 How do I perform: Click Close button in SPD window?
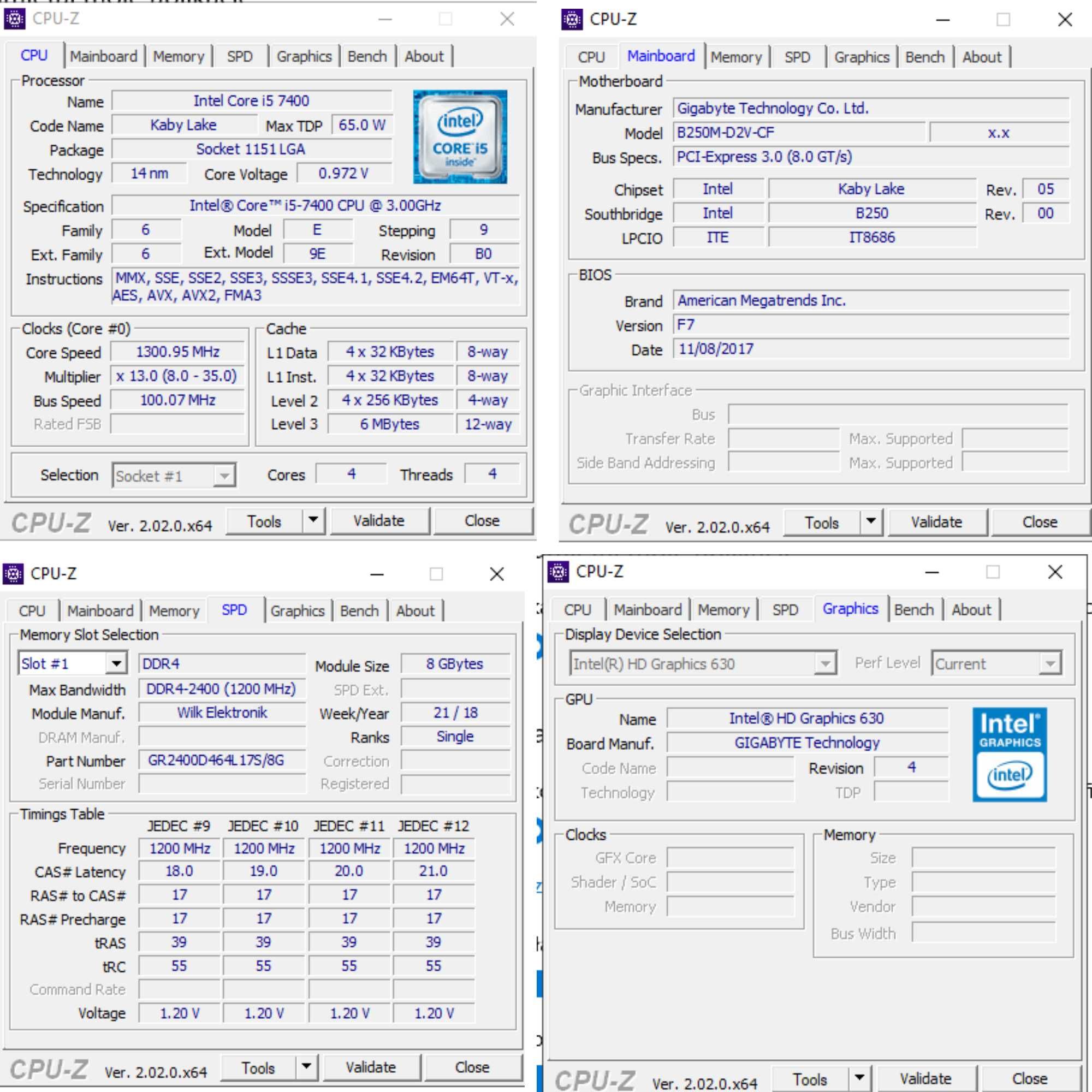[472, 1067]
